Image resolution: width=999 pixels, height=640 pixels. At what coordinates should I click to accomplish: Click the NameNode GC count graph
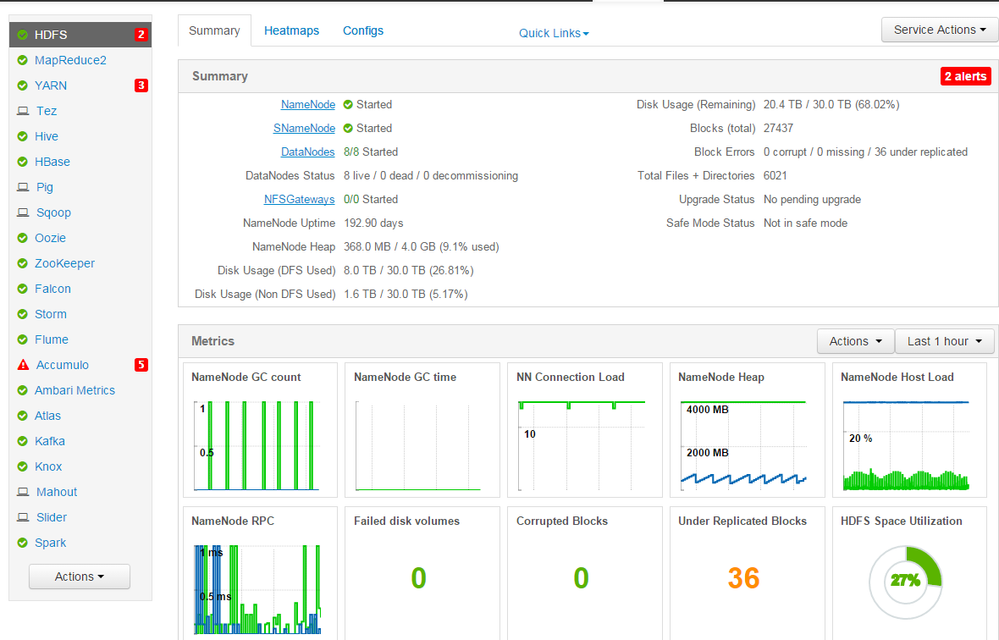[259, 445]
